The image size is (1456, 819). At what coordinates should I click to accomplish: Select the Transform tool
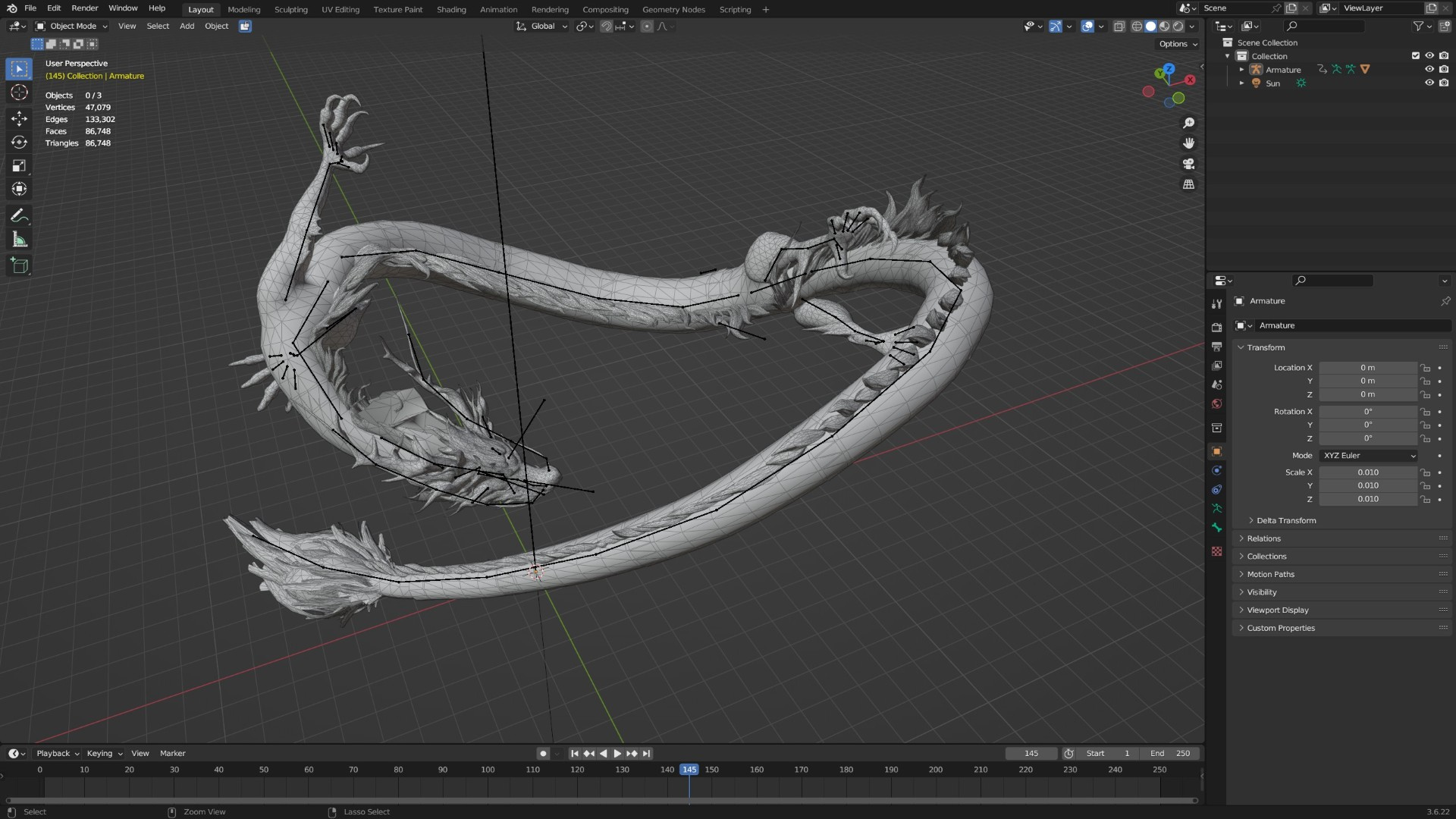point(19,189)
